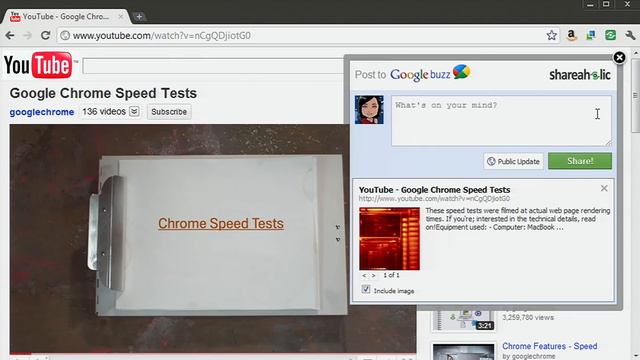Select the YouTube - Google Chrome tab
Screen dimensions: 640x360
(x=65, y=17)
